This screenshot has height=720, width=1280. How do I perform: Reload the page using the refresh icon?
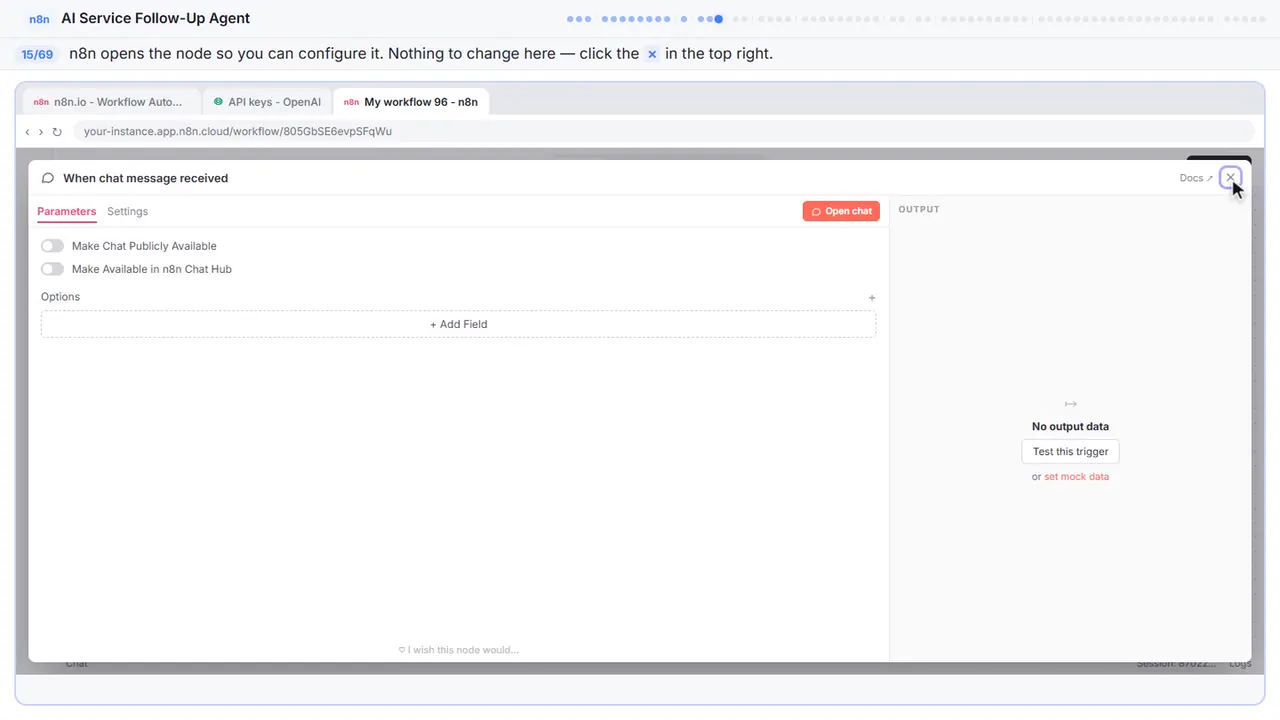point(57,132)
